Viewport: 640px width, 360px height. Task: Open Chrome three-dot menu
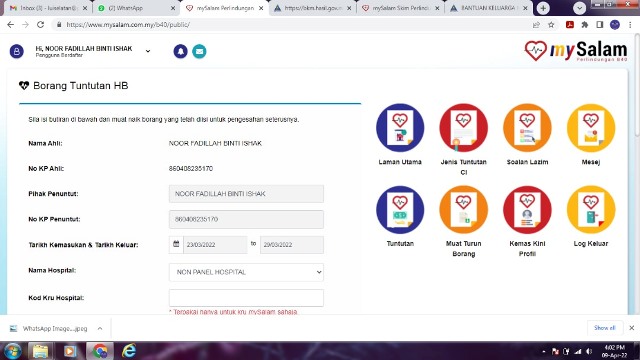630,25
